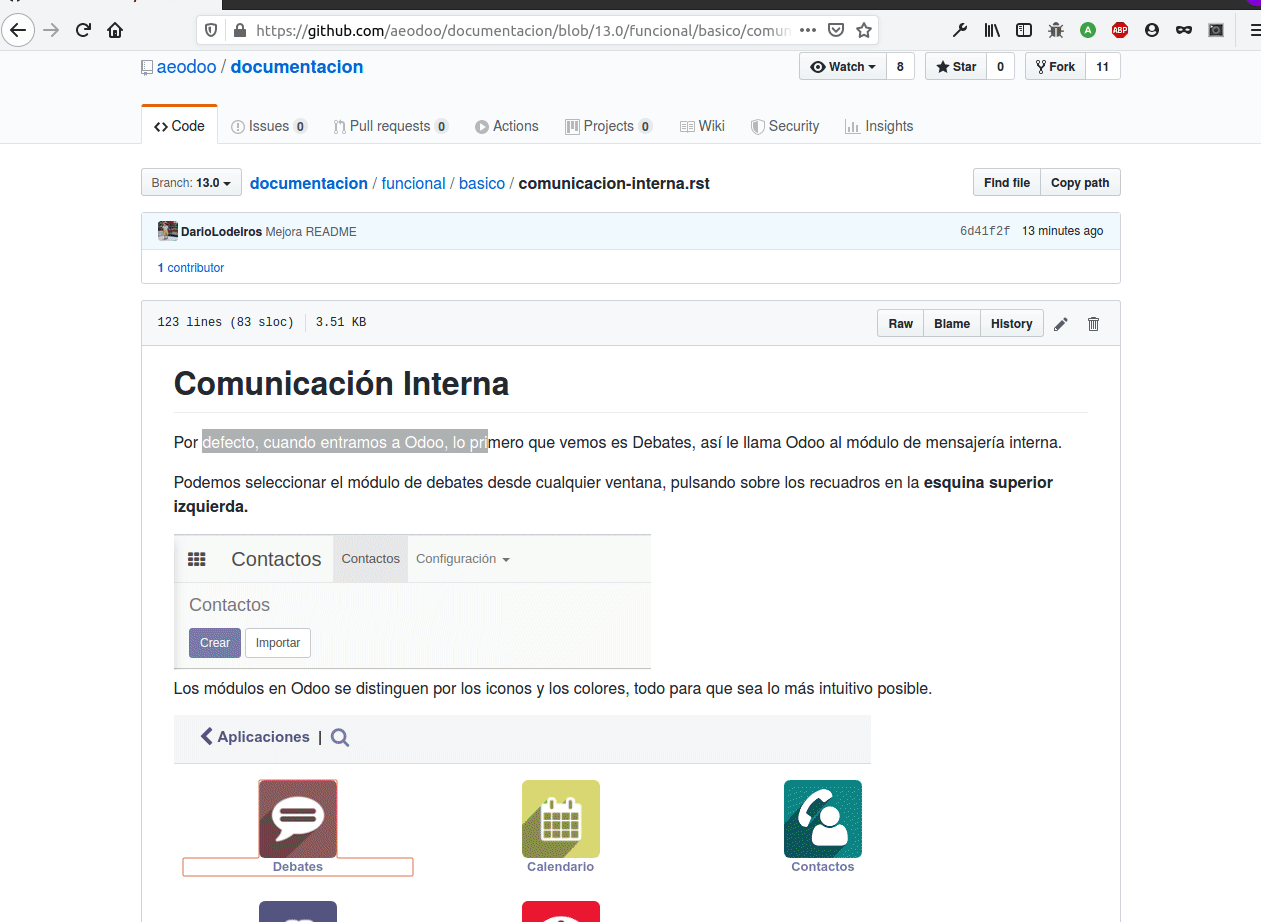Click the trash delete file icon
The width and height of the screenshot is (1261, 922).
pyautogui.click(x=1093, y=324)
